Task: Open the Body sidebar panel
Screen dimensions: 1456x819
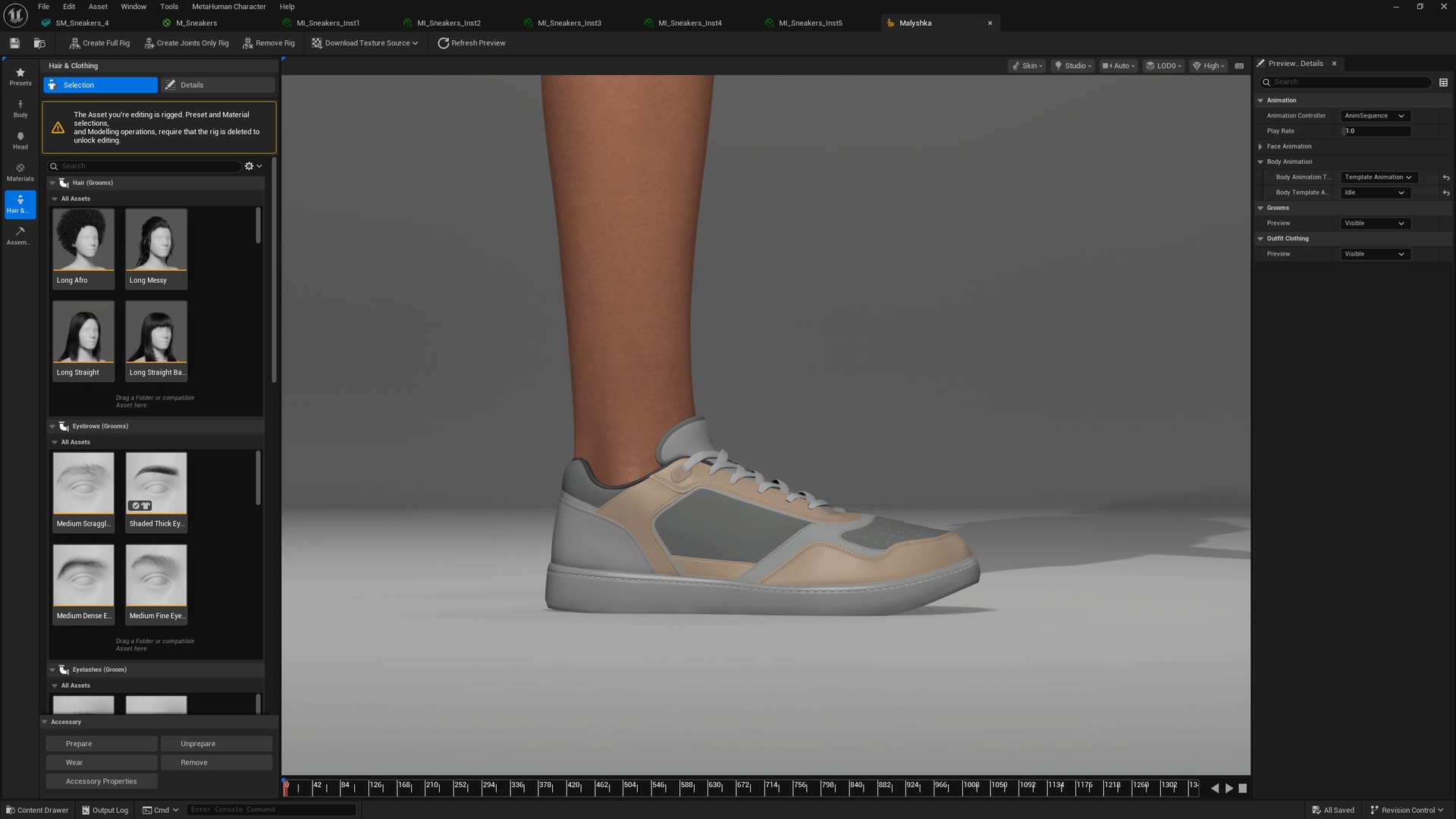Action: pyautogui.click(x=20, y=108)
